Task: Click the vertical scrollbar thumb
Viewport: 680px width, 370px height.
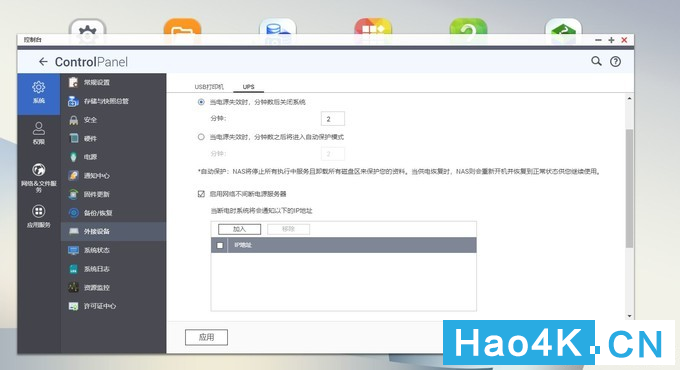Action: click(629, 188)
